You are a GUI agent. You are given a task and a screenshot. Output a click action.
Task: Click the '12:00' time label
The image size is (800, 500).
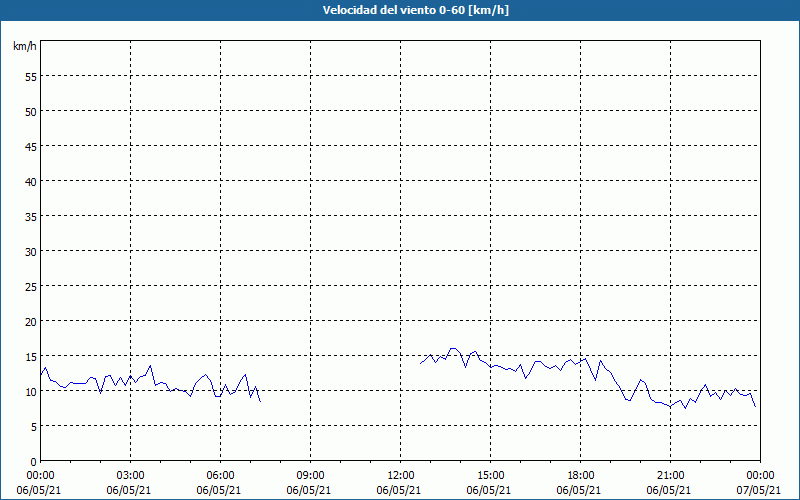401,476
